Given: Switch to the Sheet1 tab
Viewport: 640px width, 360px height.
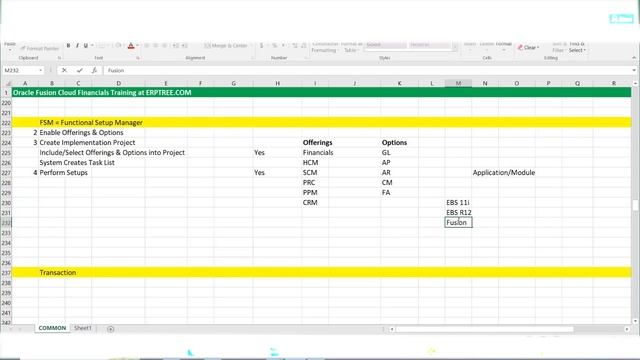Looking at the screenshot, I should click(82, 328).
